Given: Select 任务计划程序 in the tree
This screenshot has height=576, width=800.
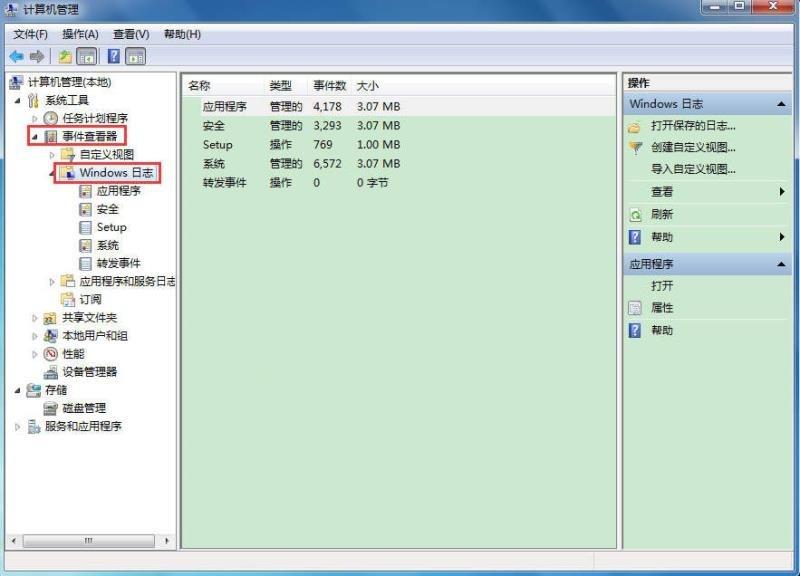Looking at the screenshot, I should [94, 118].
